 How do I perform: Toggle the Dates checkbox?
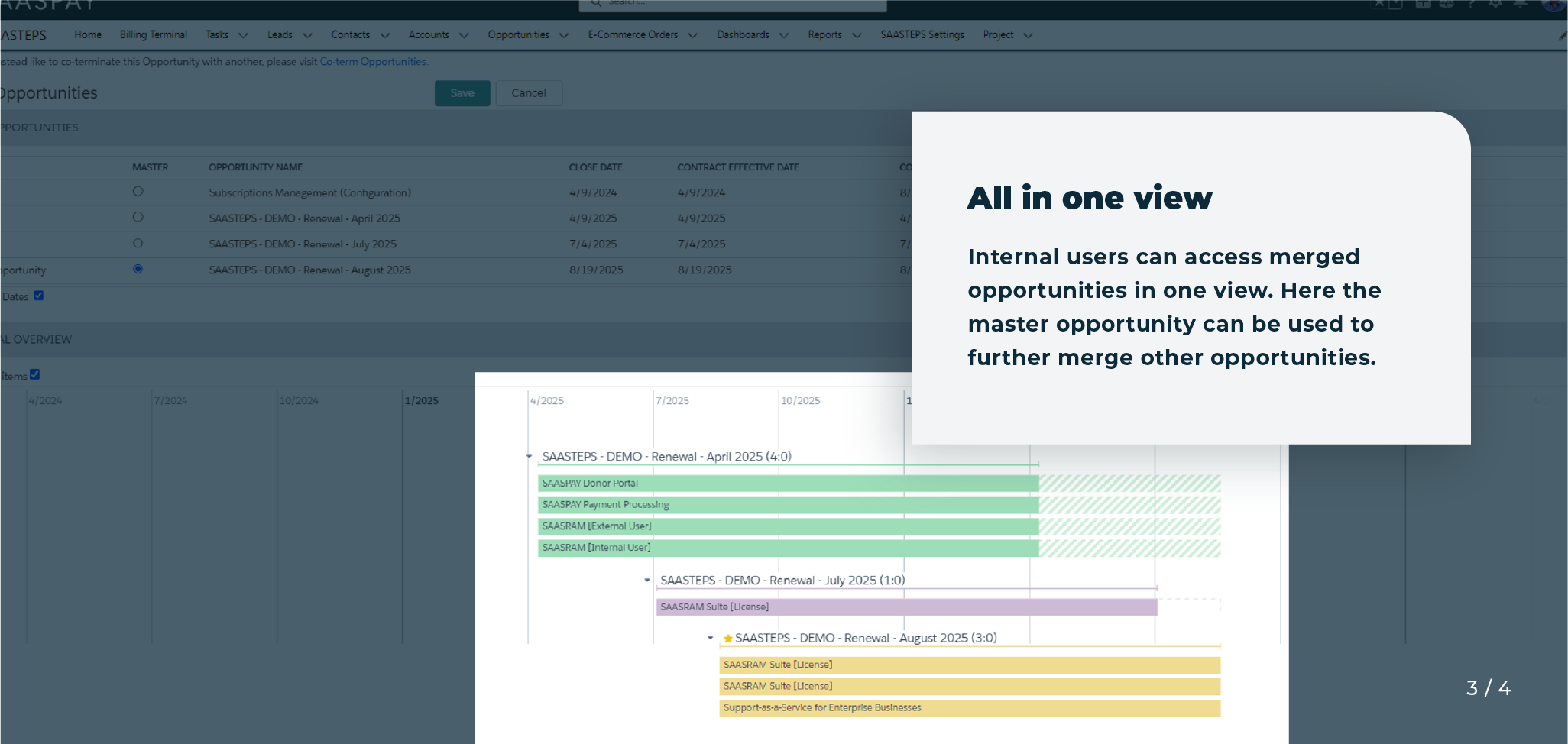point(39,296)
